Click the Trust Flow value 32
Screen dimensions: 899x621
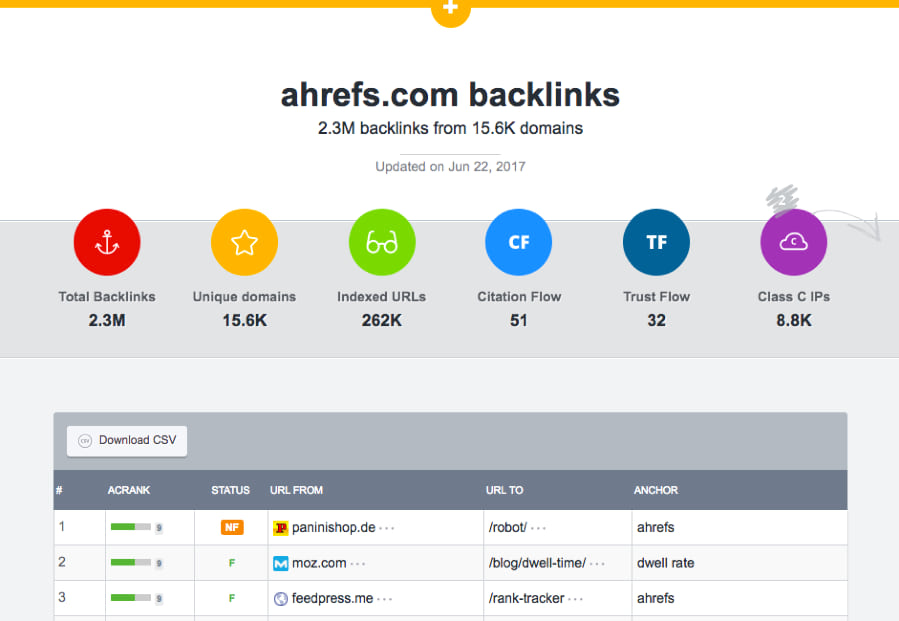[656, 321]
